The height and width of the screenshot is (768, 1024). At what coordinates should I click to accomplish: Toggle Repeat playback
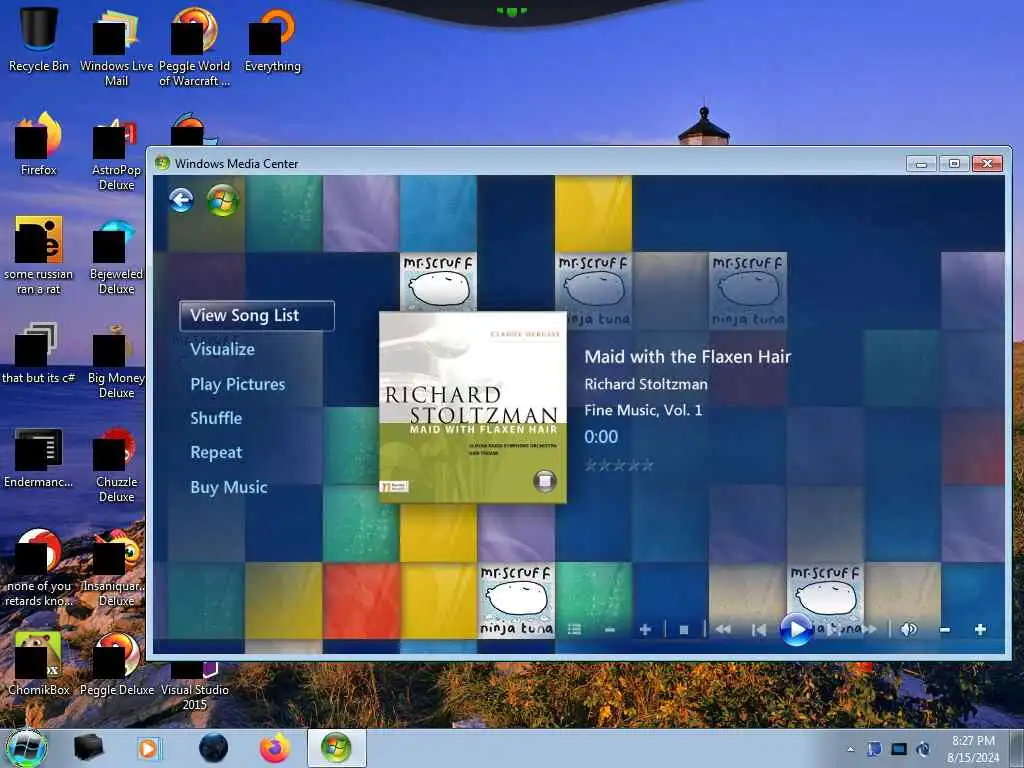(216, 453)
